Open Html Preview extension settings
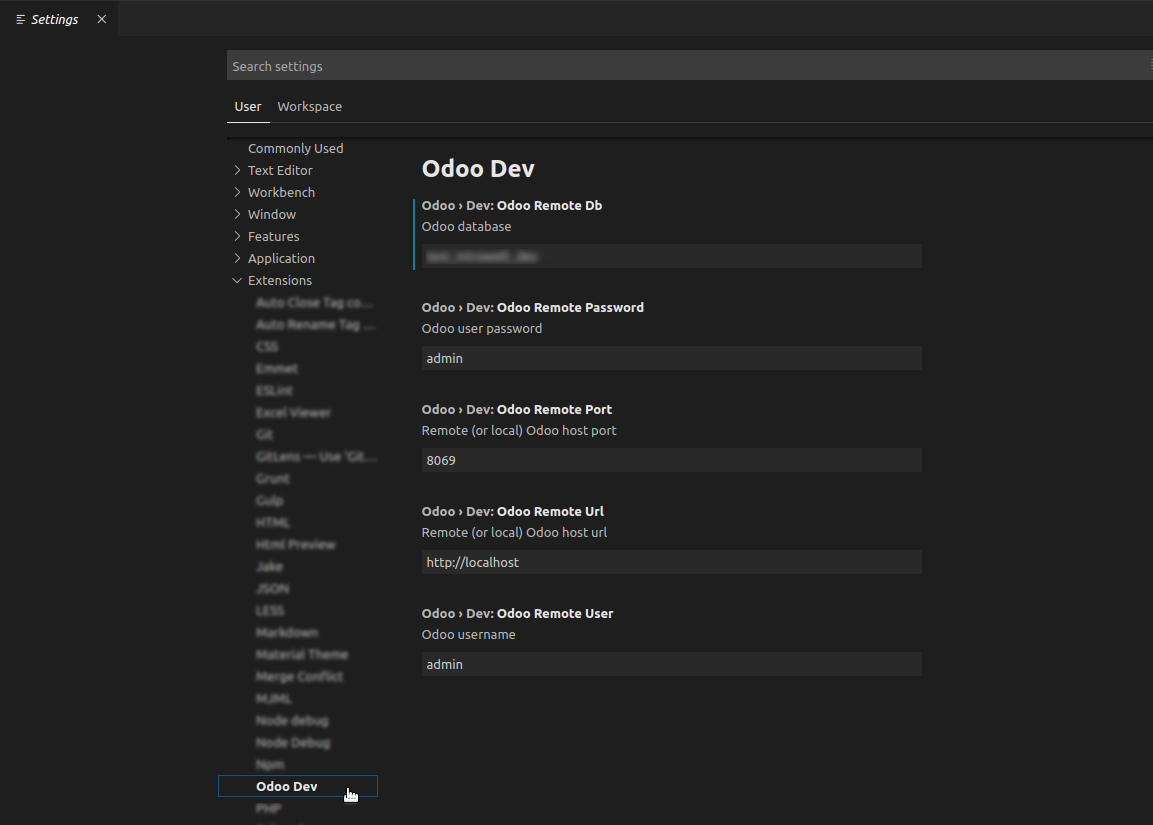 [296, 546]
